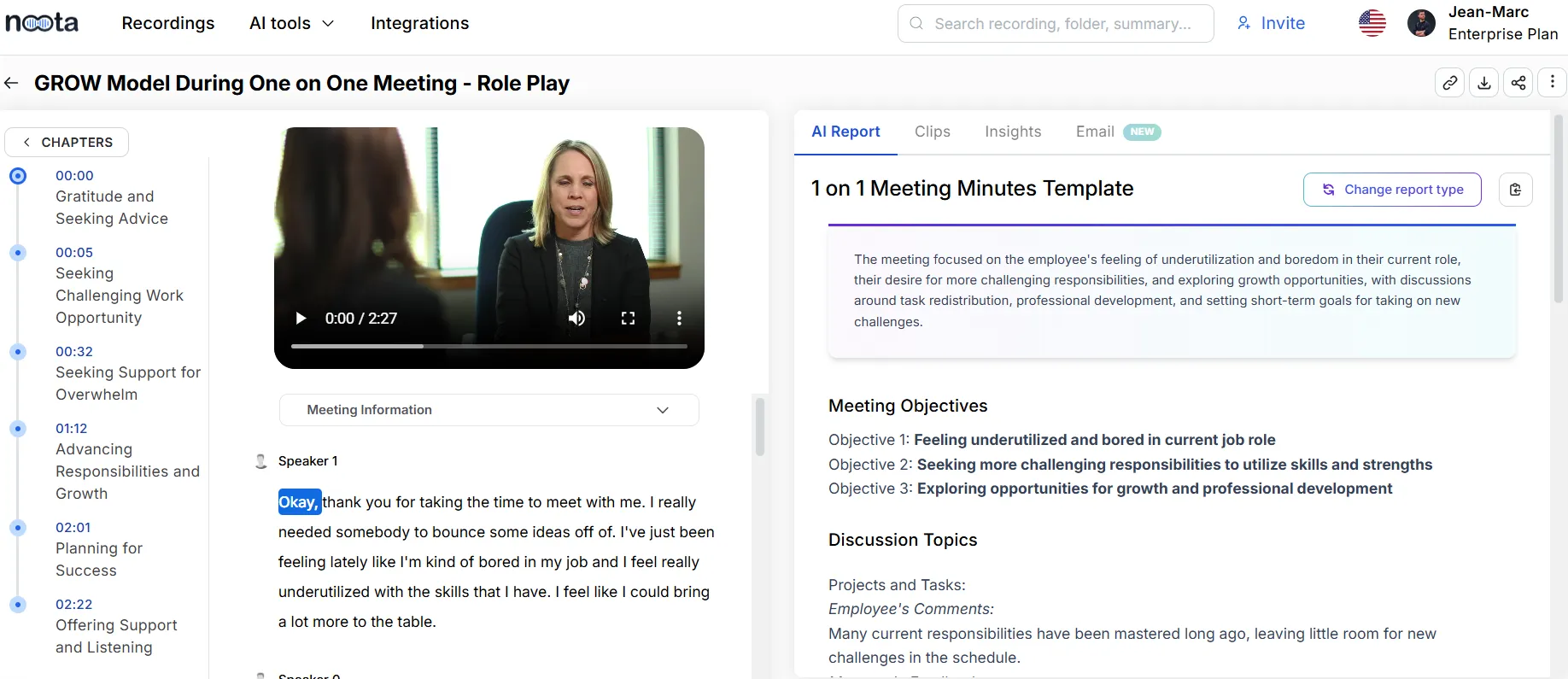The height and width of the screenshot is (679, 1568).
Task: Switch to the Clips tab
Action: point(932,132)
